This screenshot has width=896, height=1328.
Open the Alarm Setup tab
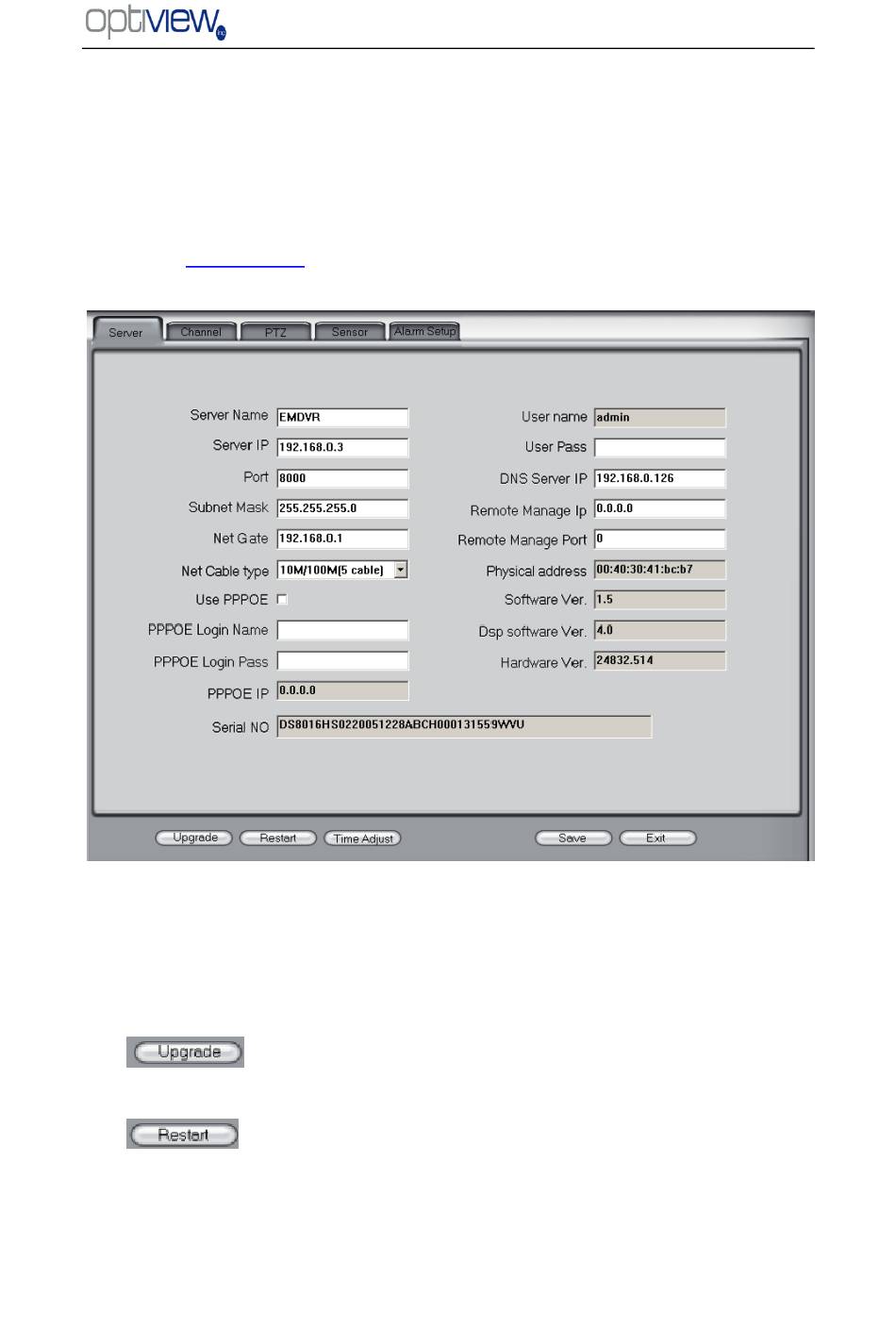coord(424,331)
